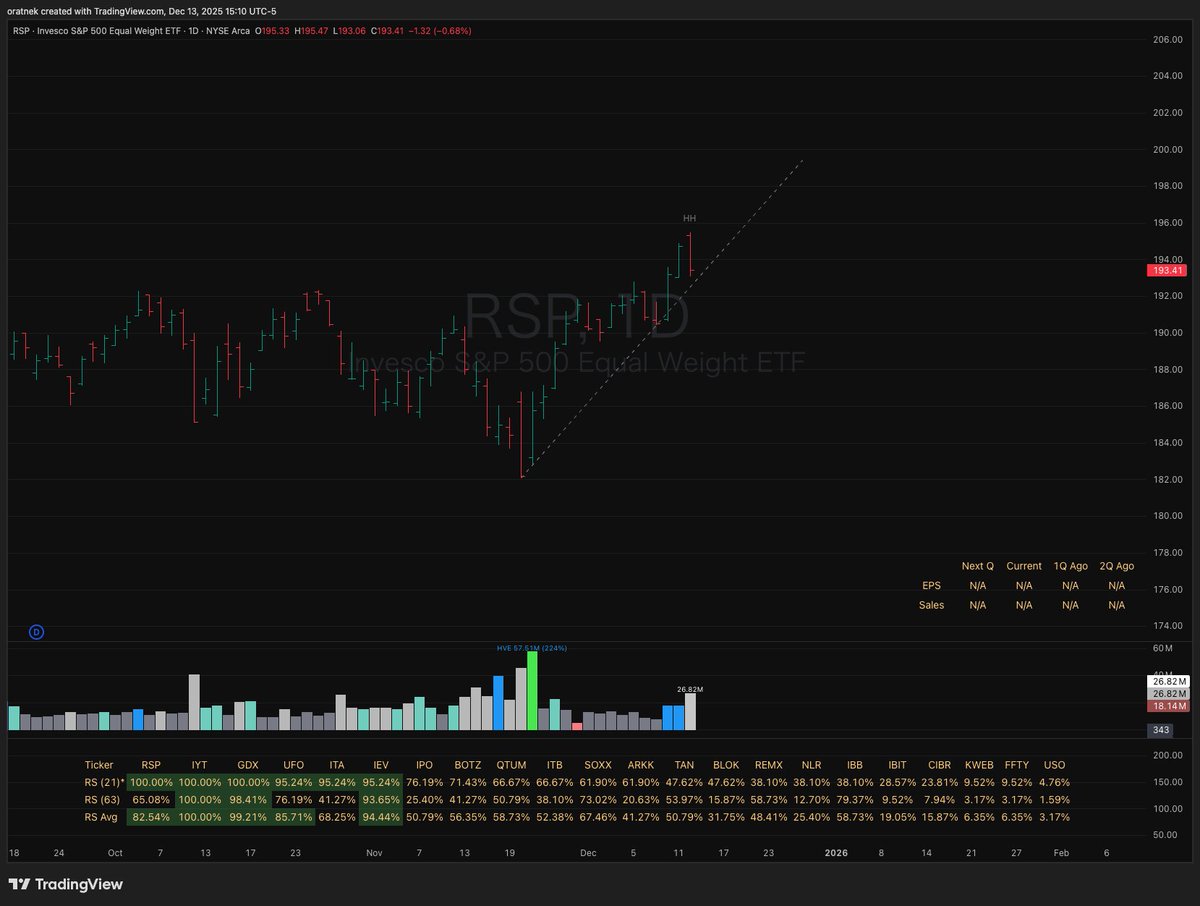This screenshot has width=1200, height=906.
Task: Click the 343 tag on the volume axis
Action: pos(1161,730)
